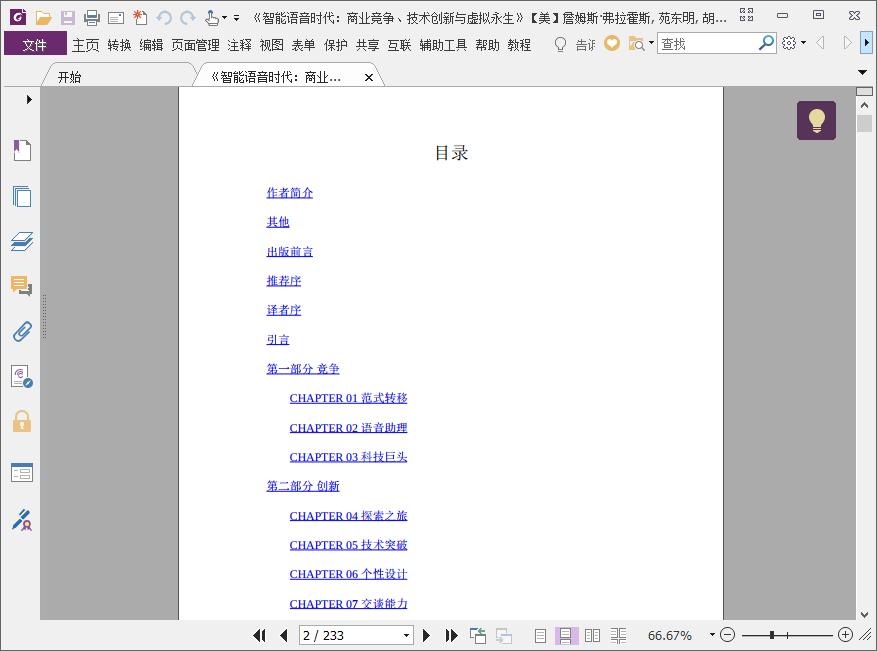Click the scroll down arrow

tap(864, 614)
